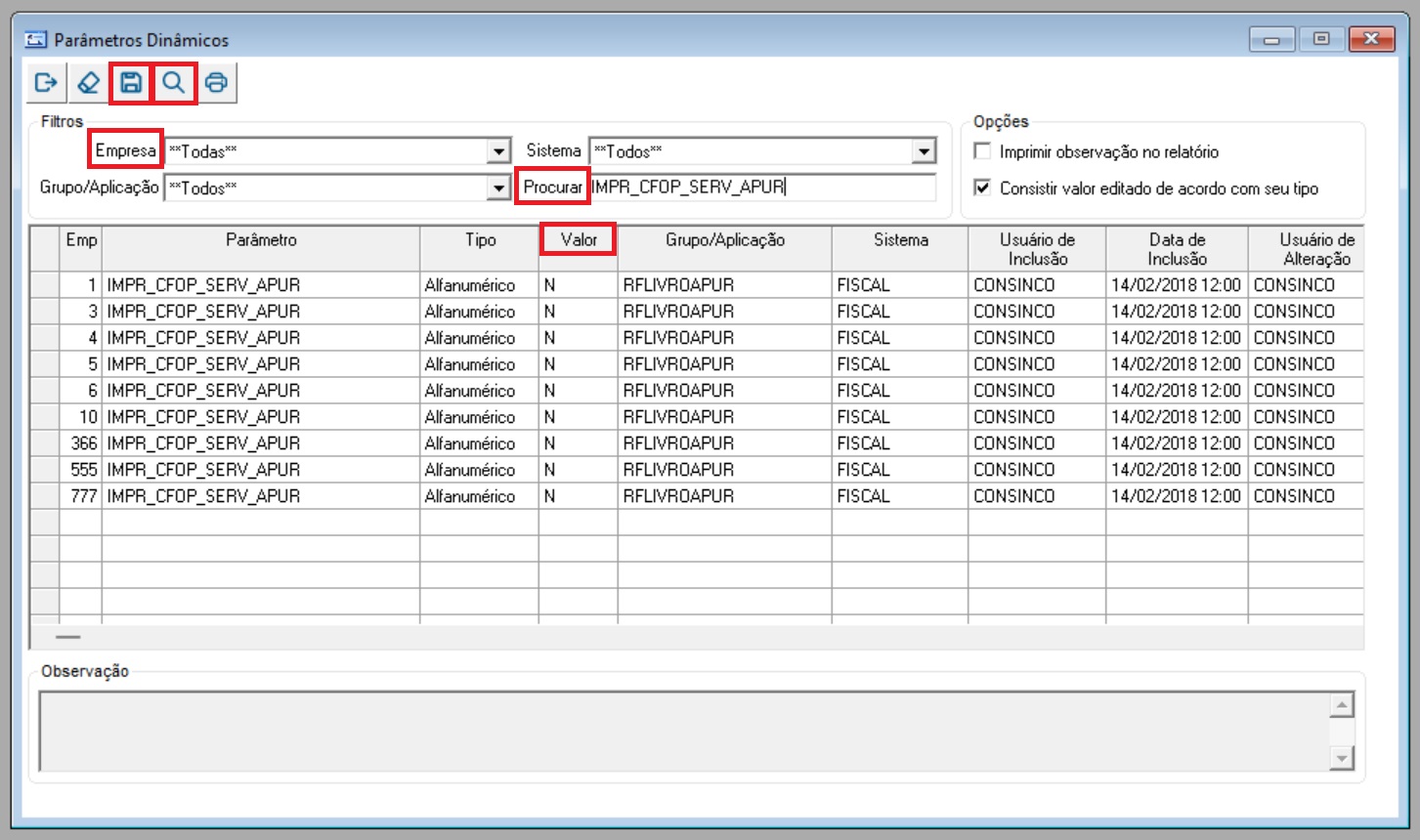Click the Procurar search text field
The height and width of the screenshot is (840, 1420).
pyautogui.click(x=762, y=187)
